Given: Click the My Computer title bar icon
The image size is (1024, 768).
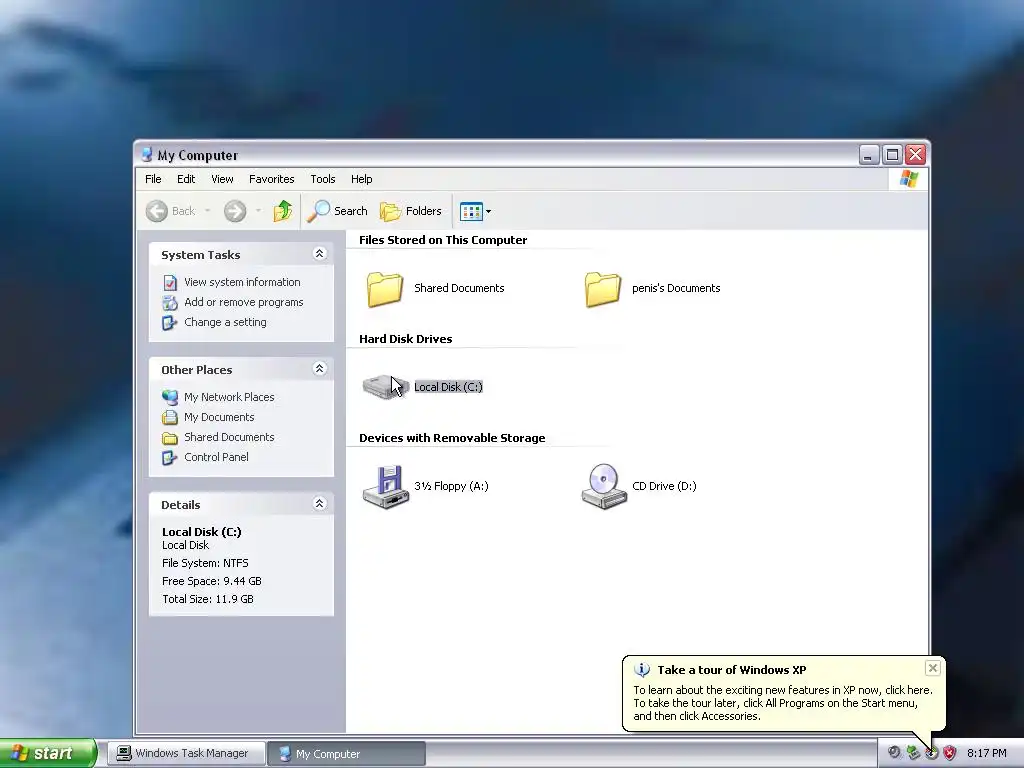Looking at the screenshot, I should pyautogui.click(x=147, y=155).
